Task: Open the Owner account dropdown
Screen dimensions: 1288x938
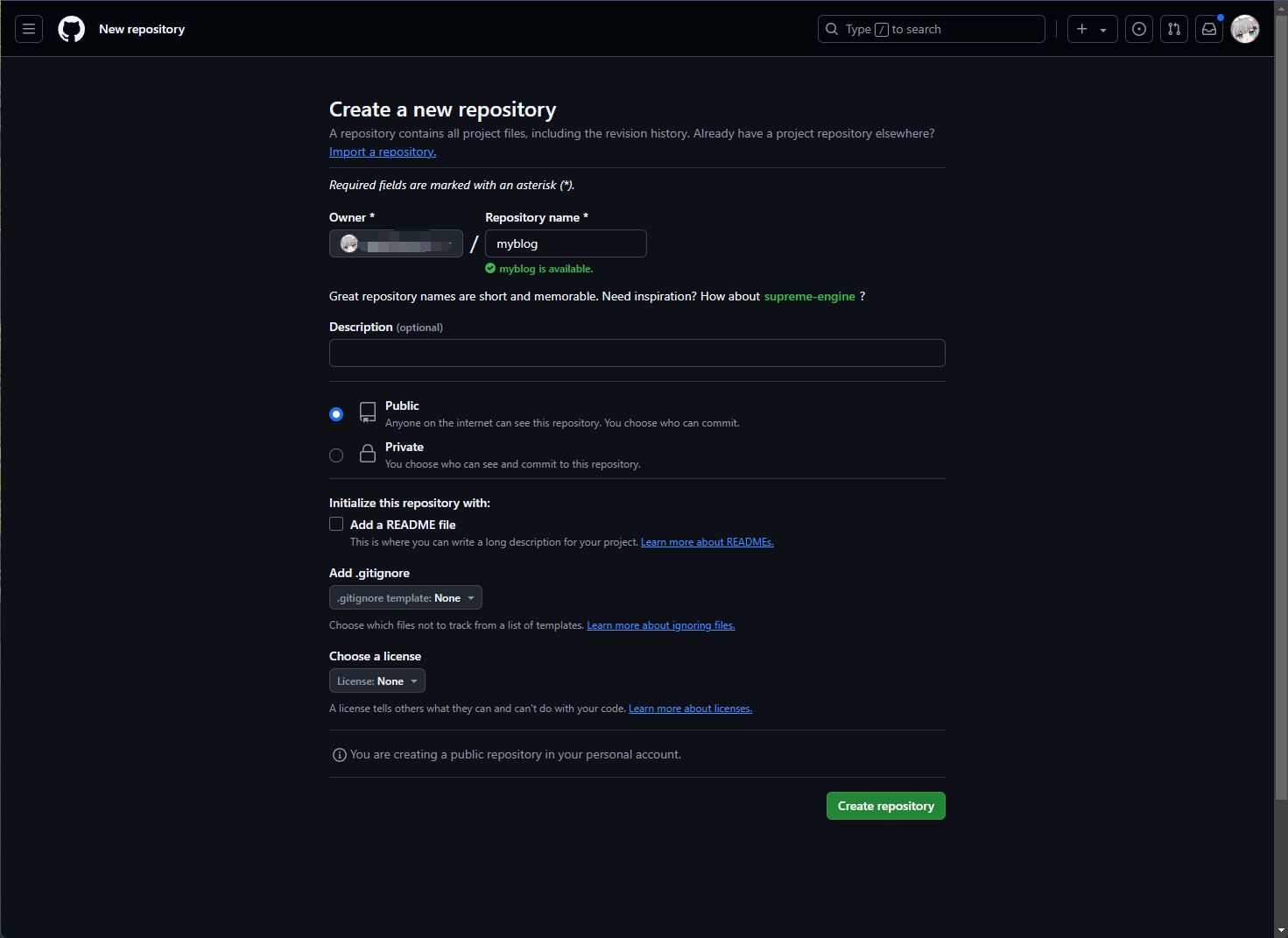Action: [x=396, y=243]
